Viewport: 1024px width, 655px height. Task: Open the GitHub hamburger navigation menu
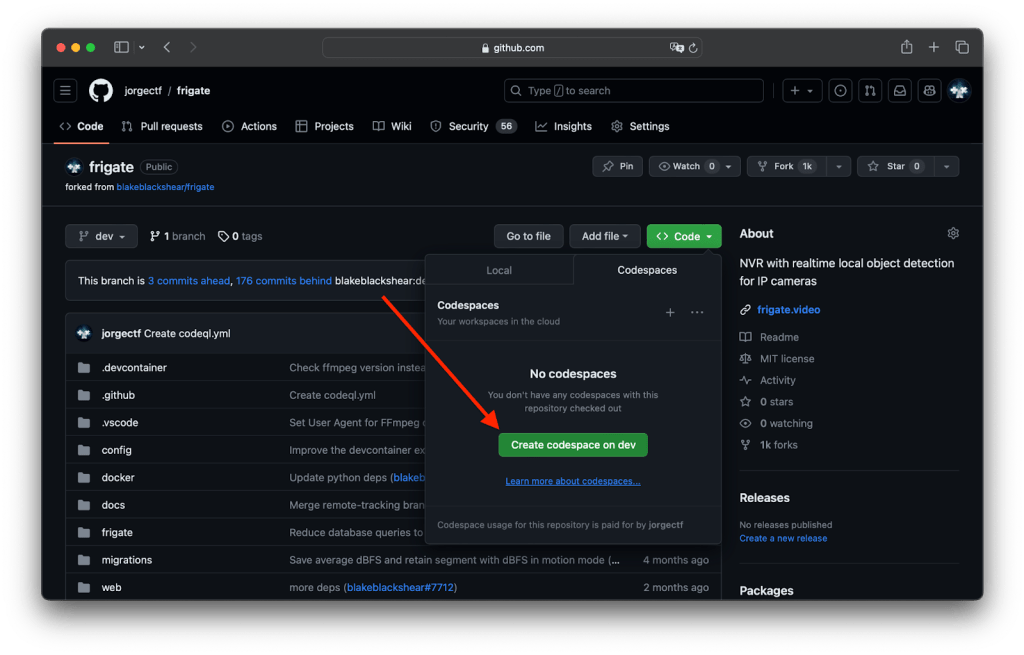coord(65,91)
